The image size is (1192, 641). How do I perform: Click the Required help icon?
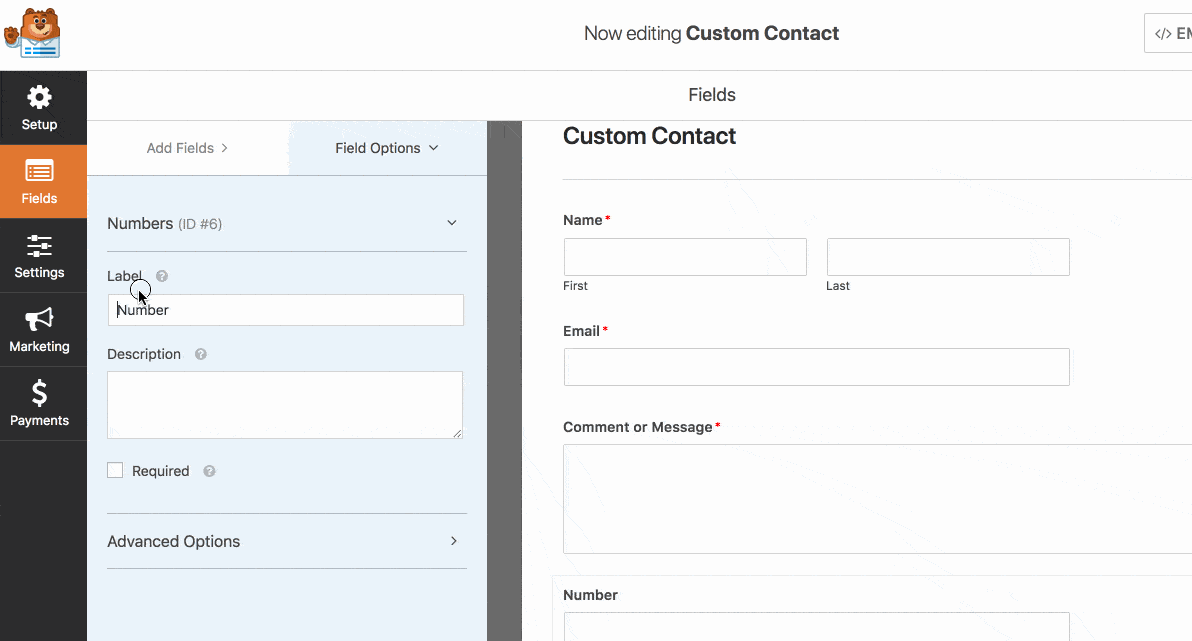click(209, 471)
